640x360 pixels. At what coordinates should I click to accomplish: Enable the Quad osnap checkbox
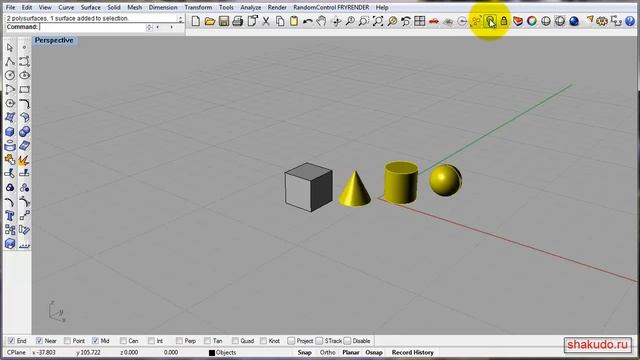pos(235,341)
